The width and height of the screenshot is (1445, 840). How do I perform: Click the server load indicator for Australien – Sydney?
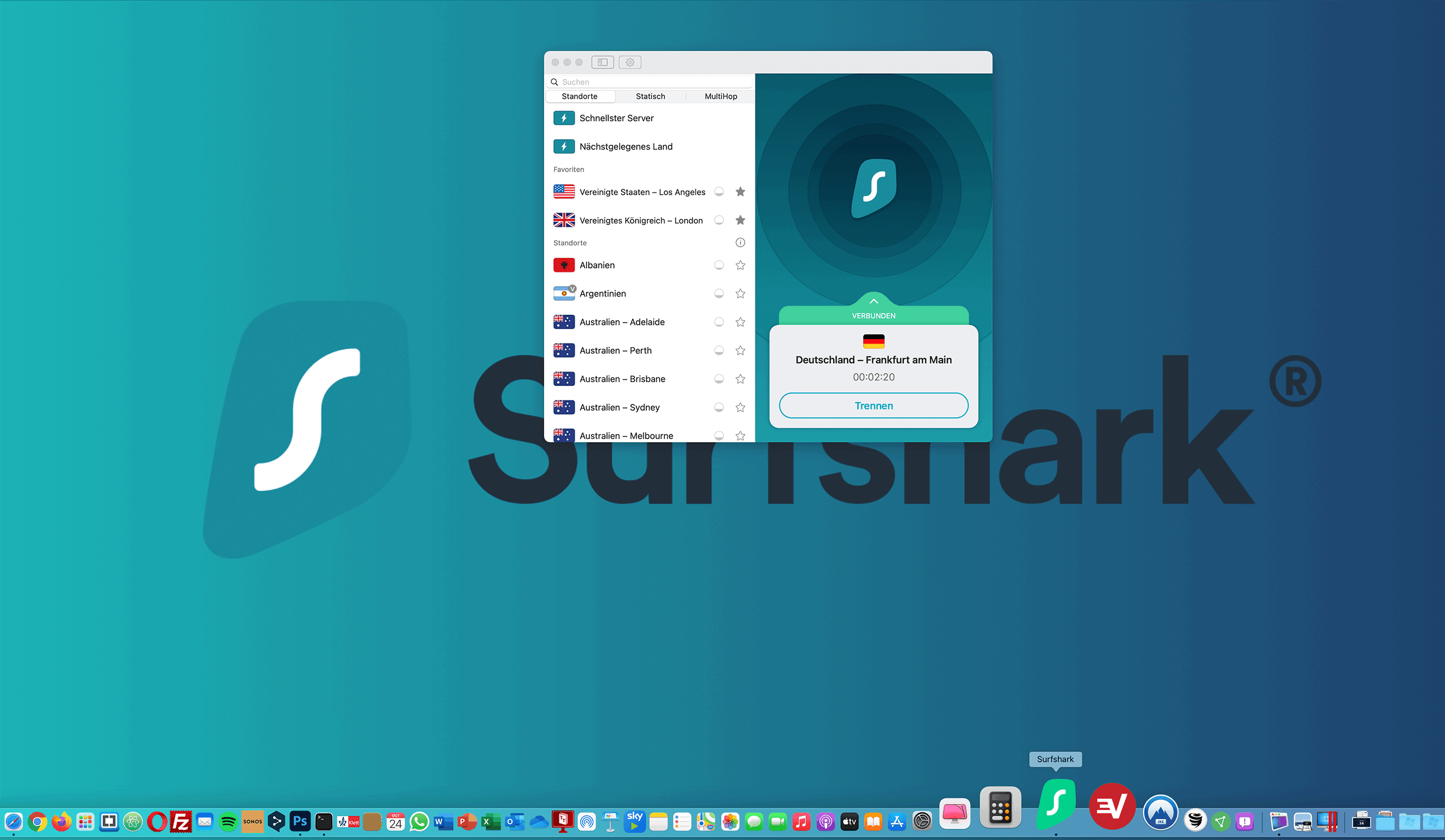coord(719,407)
